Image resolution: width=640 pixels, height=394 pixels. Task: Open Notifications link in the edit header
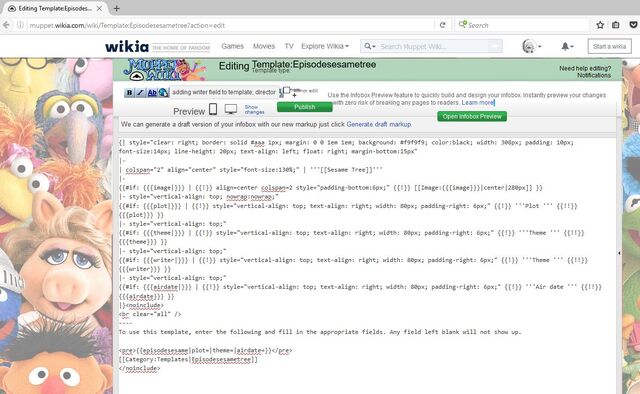pyautogui.click(x=594, y=75)
